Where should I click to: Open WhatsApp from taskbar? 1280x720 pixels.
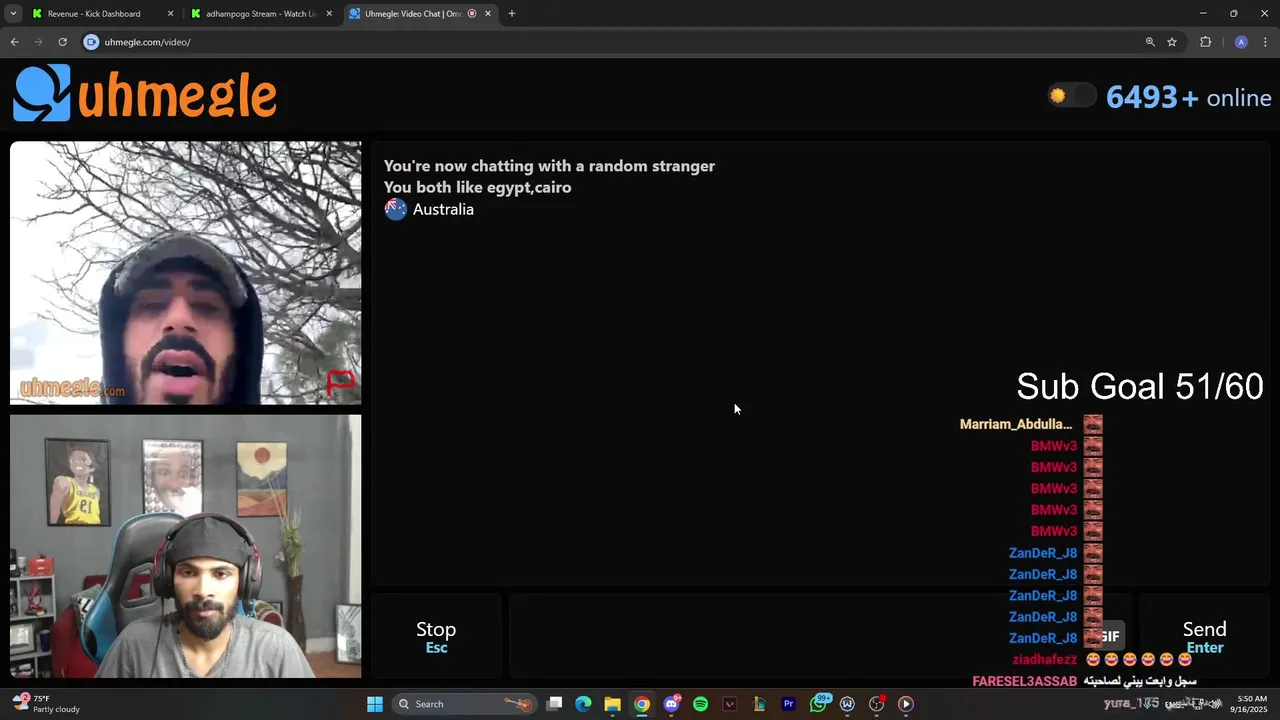pyautogui.click(x=819, y=704)
